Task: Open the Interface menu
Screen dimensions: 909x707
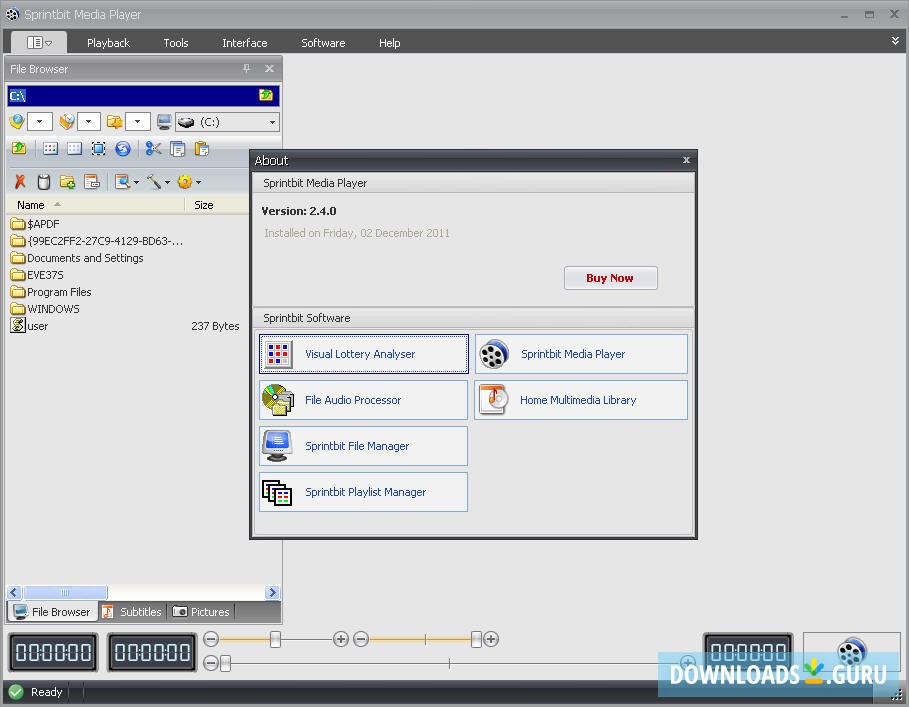Action: (245, 43)
